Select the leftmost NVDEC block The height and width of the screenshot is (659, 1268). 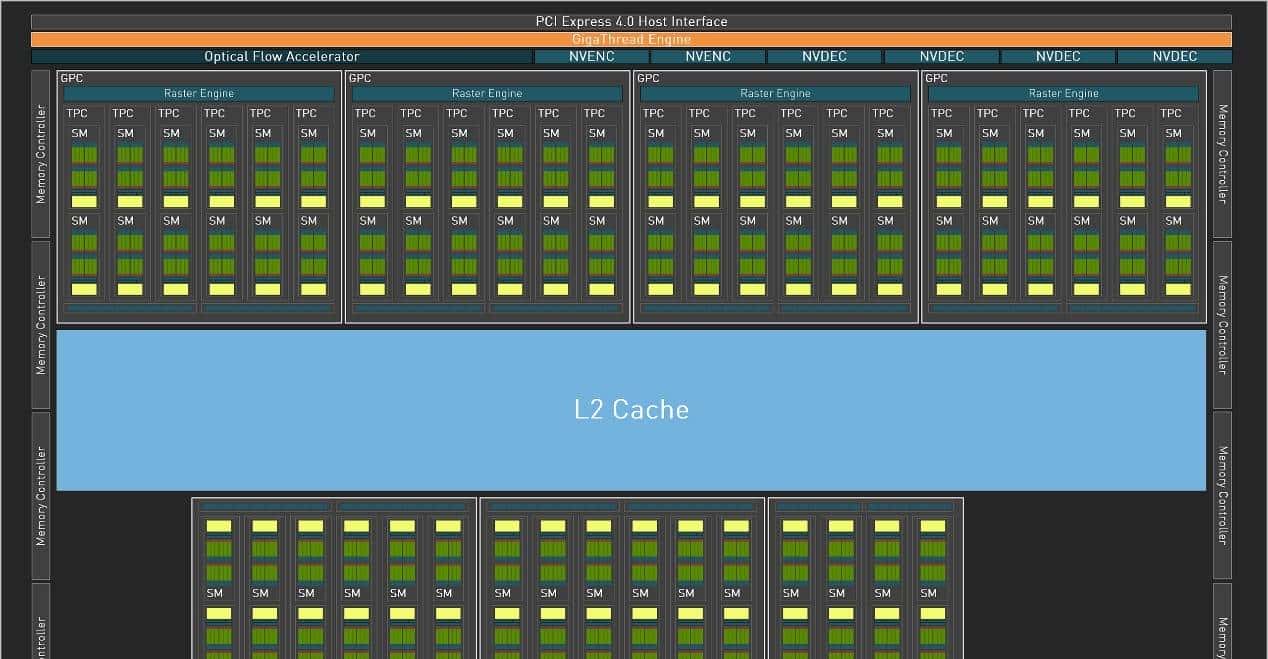(x=824, y=57)
